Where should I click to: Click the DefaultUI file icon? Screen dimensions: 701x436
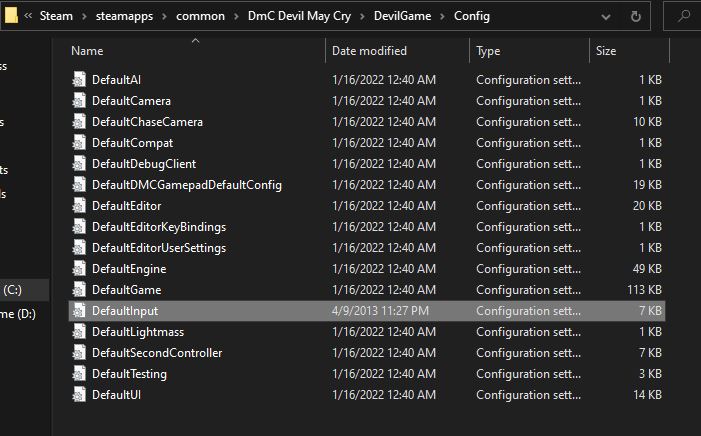[x=79, y=395]
